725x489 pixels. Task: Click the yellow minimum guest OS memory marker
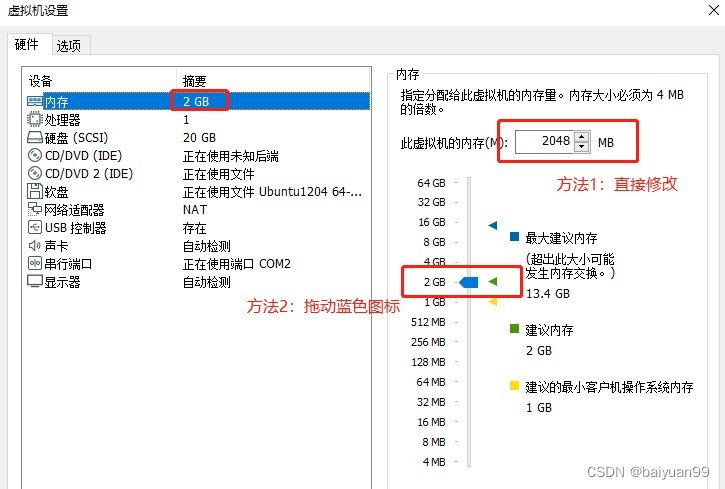pyautogui.click(x=493, y=302)
